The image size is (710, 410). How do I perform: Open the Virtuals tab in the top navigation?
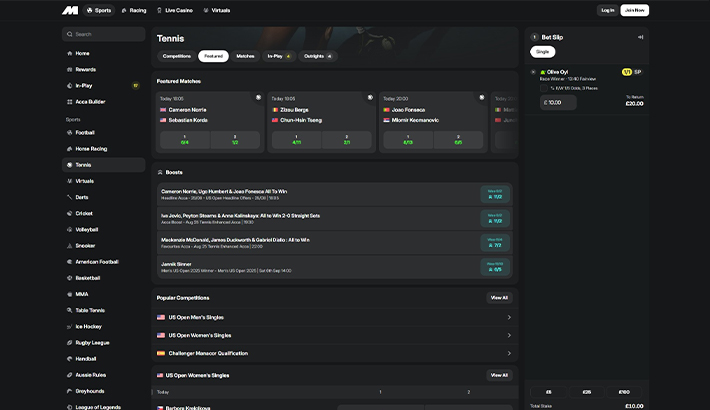coord(217,10)
